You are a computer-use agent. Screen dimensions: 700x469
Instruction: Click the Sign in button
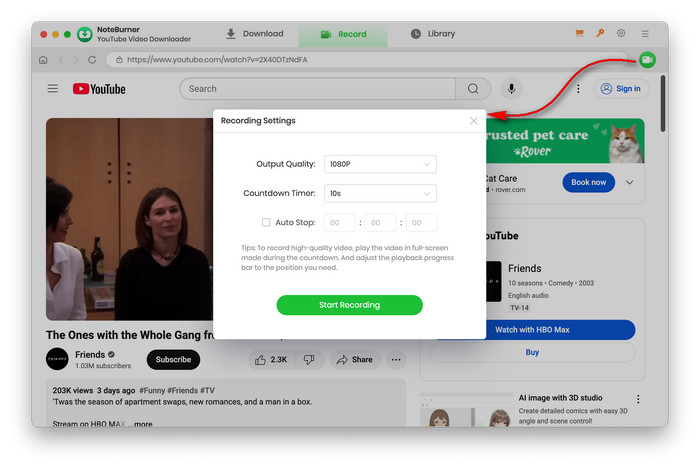(x=621, y=89)
